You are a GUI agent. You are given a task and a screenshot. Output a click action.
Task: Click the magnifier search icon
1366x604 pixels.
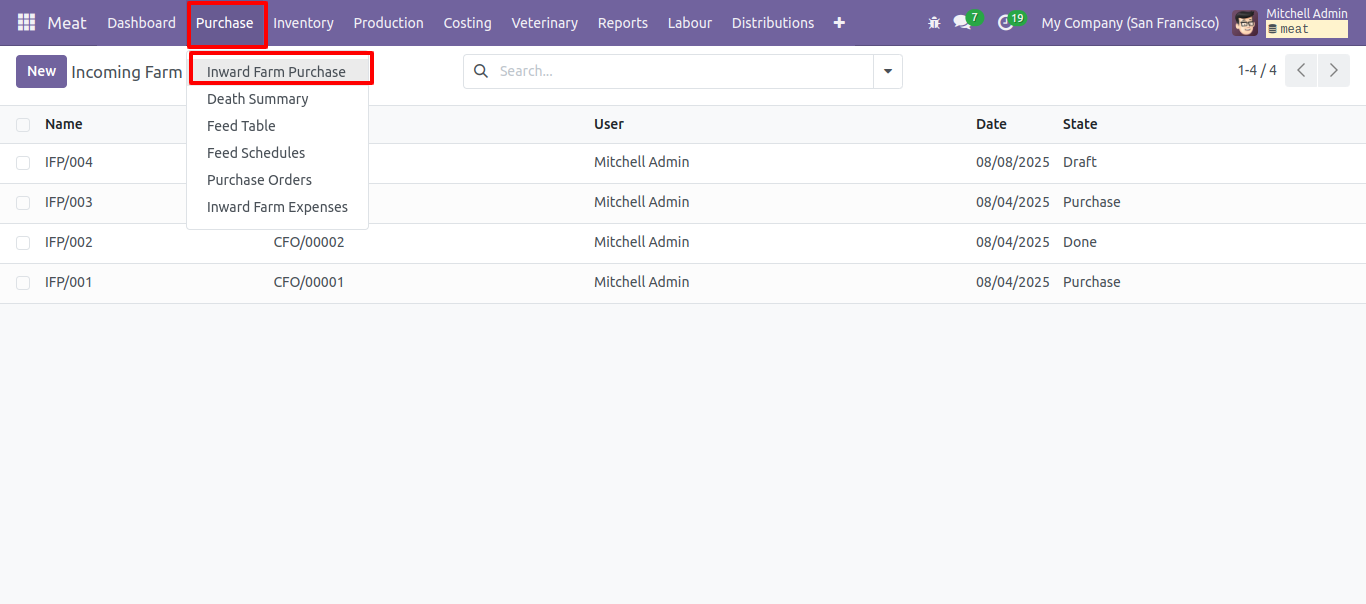[481, 71]
